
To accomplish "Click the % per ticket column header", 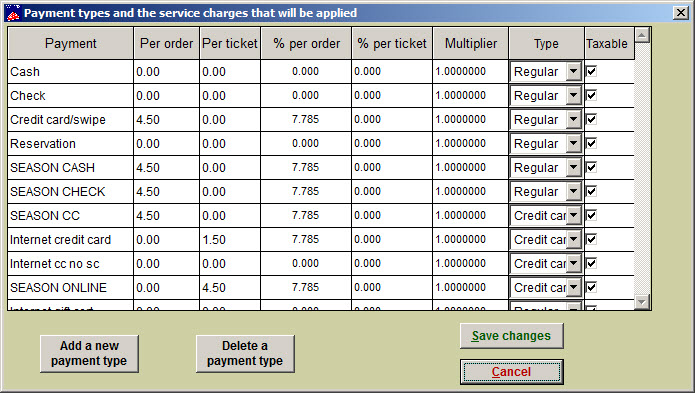I will click(x=392, y=43).
